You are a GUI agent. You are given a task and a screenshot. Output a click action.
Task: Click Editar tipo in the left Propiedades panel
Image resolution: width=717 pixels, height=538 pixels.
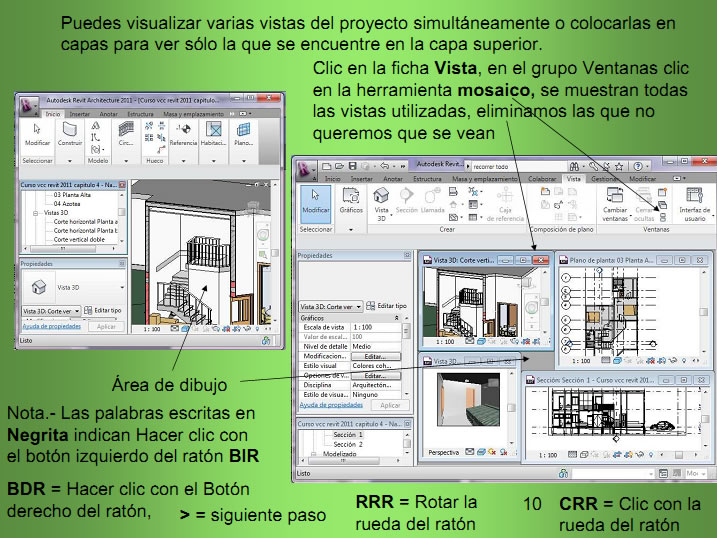click(103, 311)
